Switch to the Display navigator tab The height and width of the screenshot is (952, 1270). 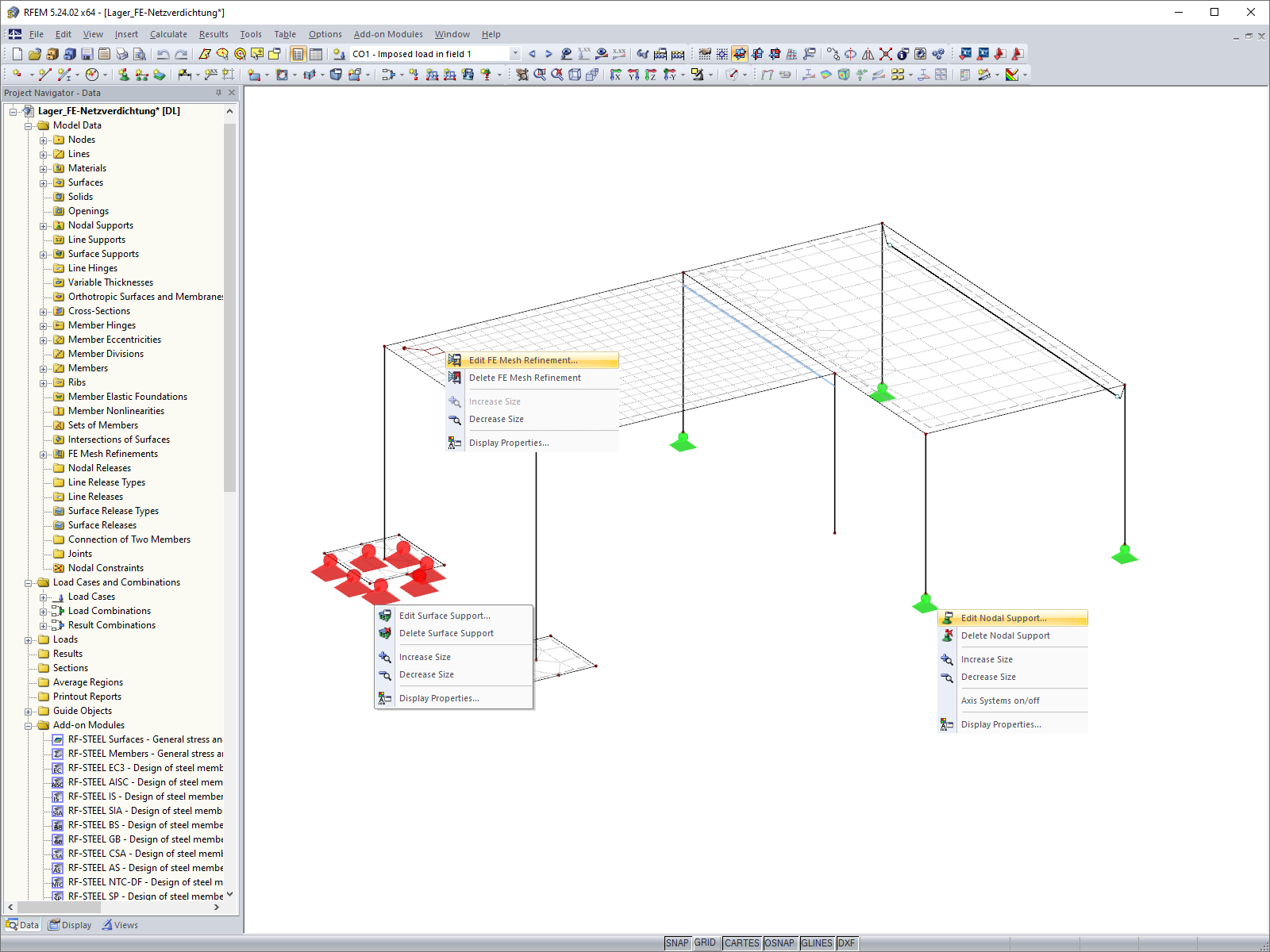point(70,925)
